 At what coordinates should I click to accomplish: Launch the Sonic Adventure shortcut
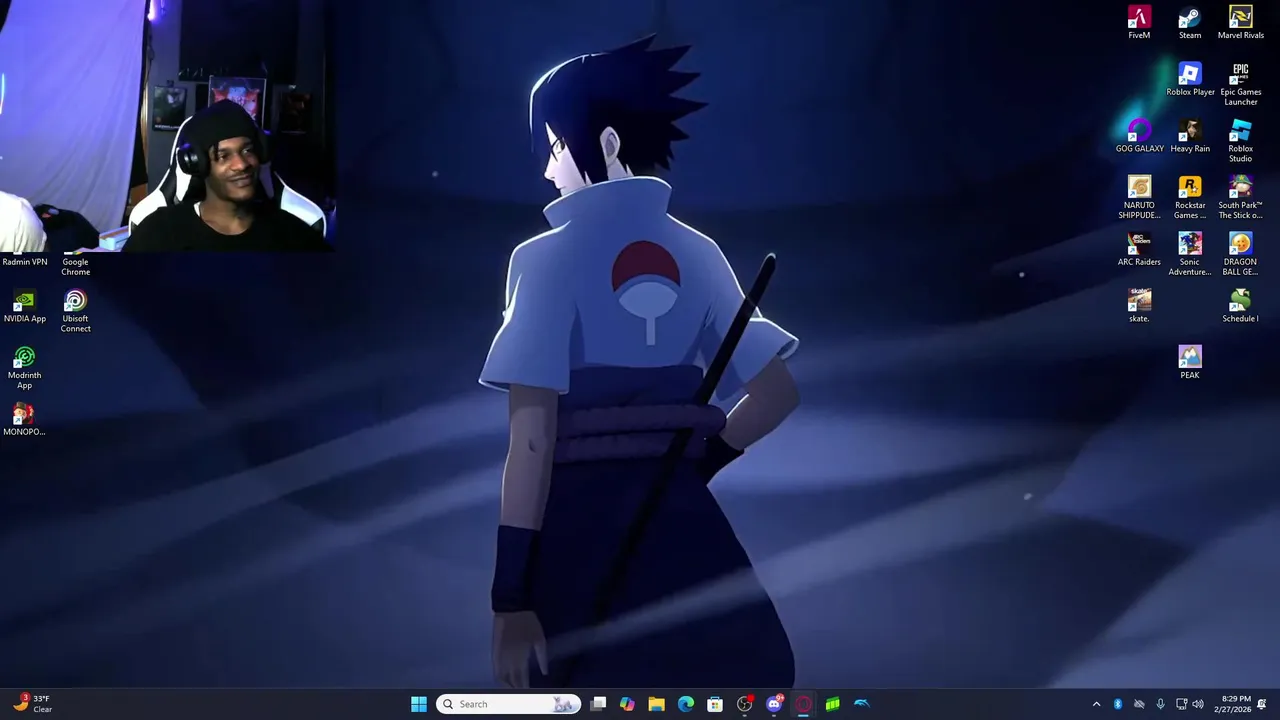(1190, 255)
